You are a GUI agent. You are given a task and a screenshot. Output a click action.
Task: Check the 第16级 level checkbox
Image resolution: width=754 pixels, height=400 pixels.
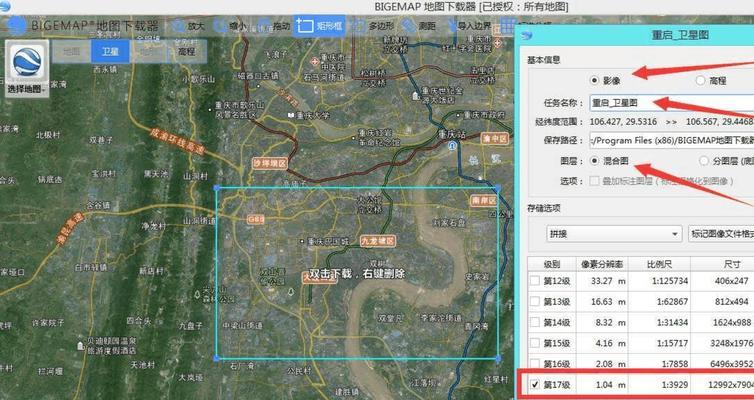[535, 363]
